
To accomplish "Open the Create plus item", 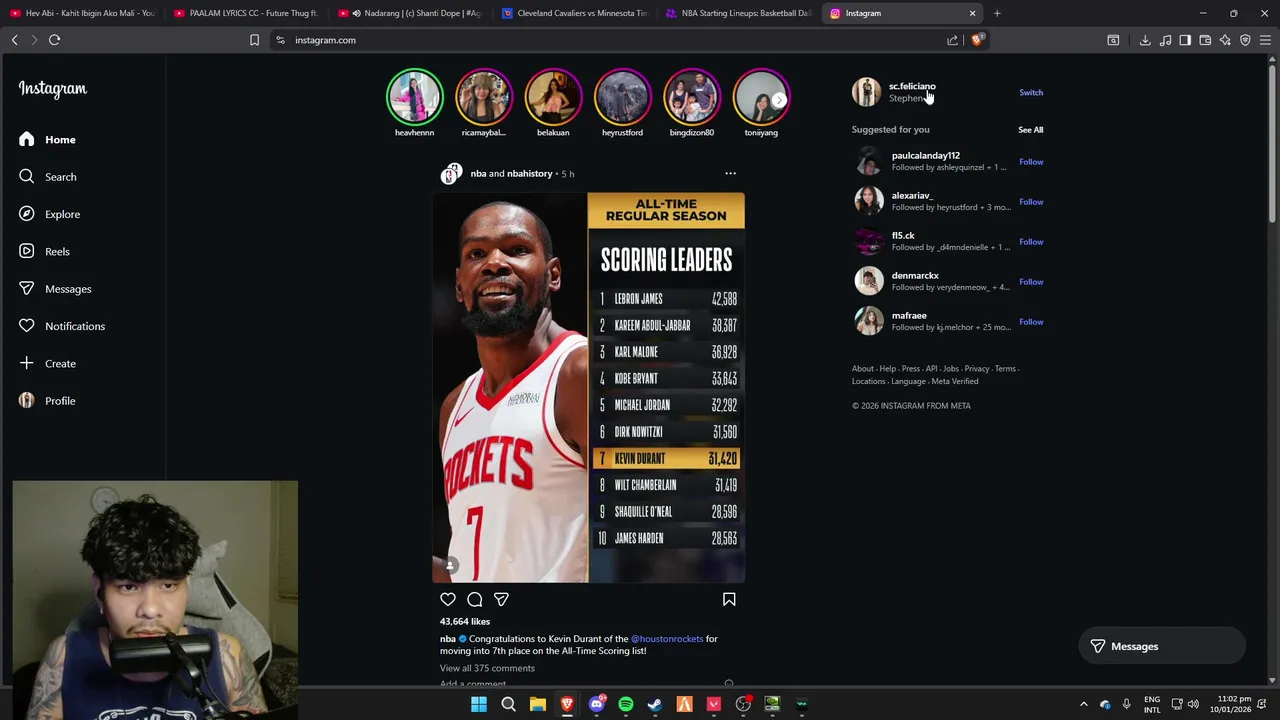I will 47,364.
